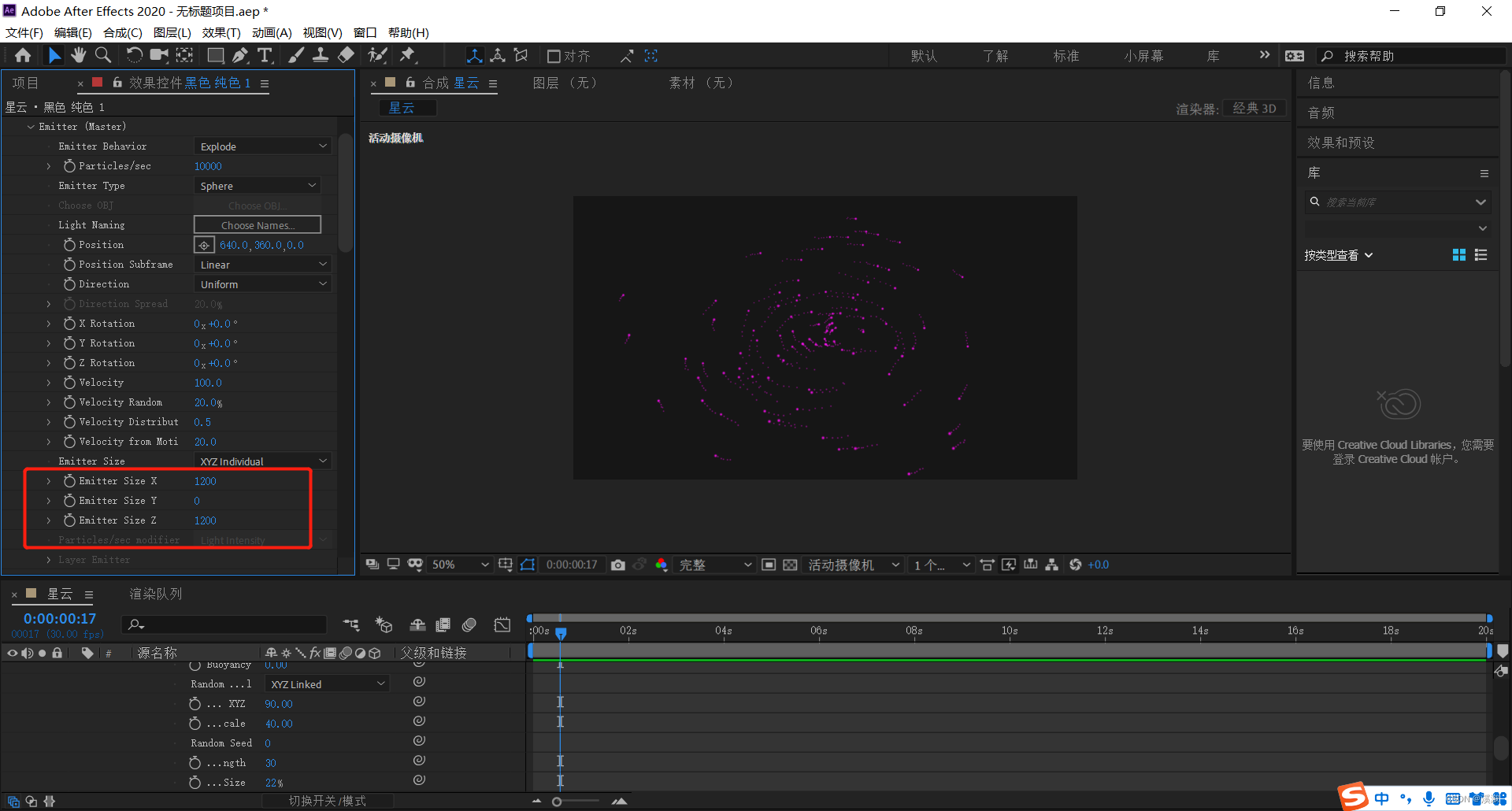Switch to the 渲染队列 tab
This screenshot has width=1512, height=811.
pos(155,594)
